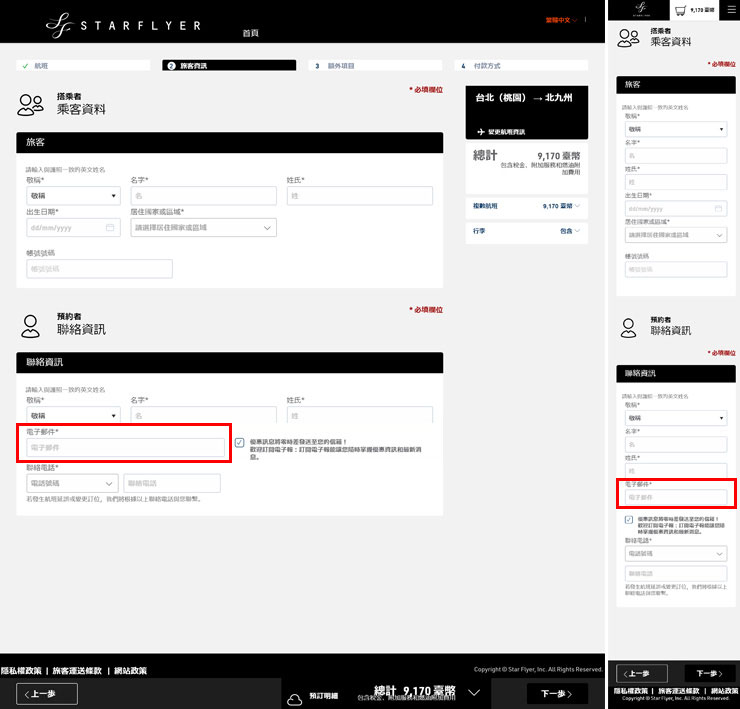Expand the 行李 baggage row in summary
This screenshot has width=740, height=709.
(527, 231)
